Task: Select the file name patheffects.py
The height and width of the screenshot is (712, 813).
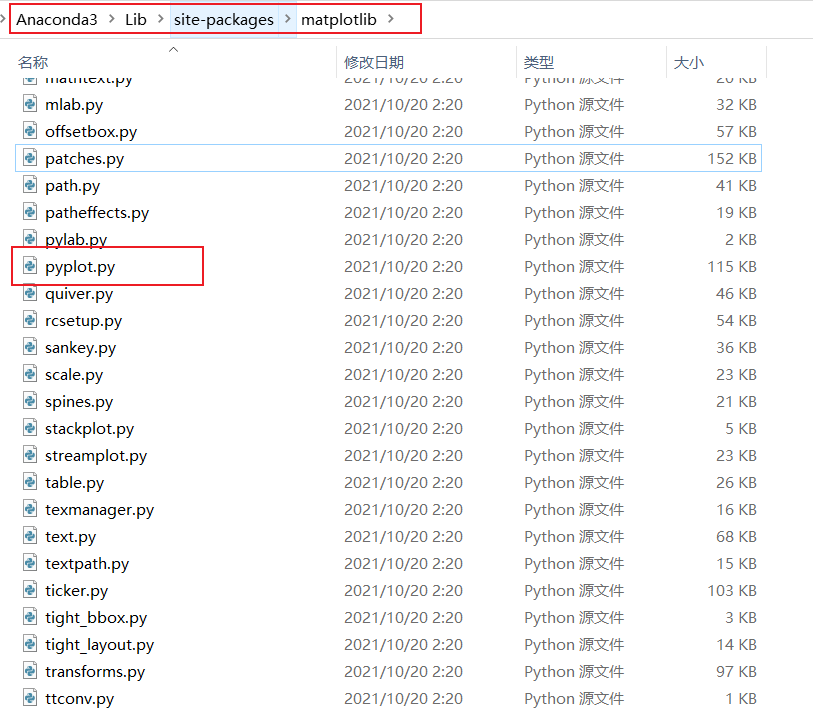Action: [97, 213]
